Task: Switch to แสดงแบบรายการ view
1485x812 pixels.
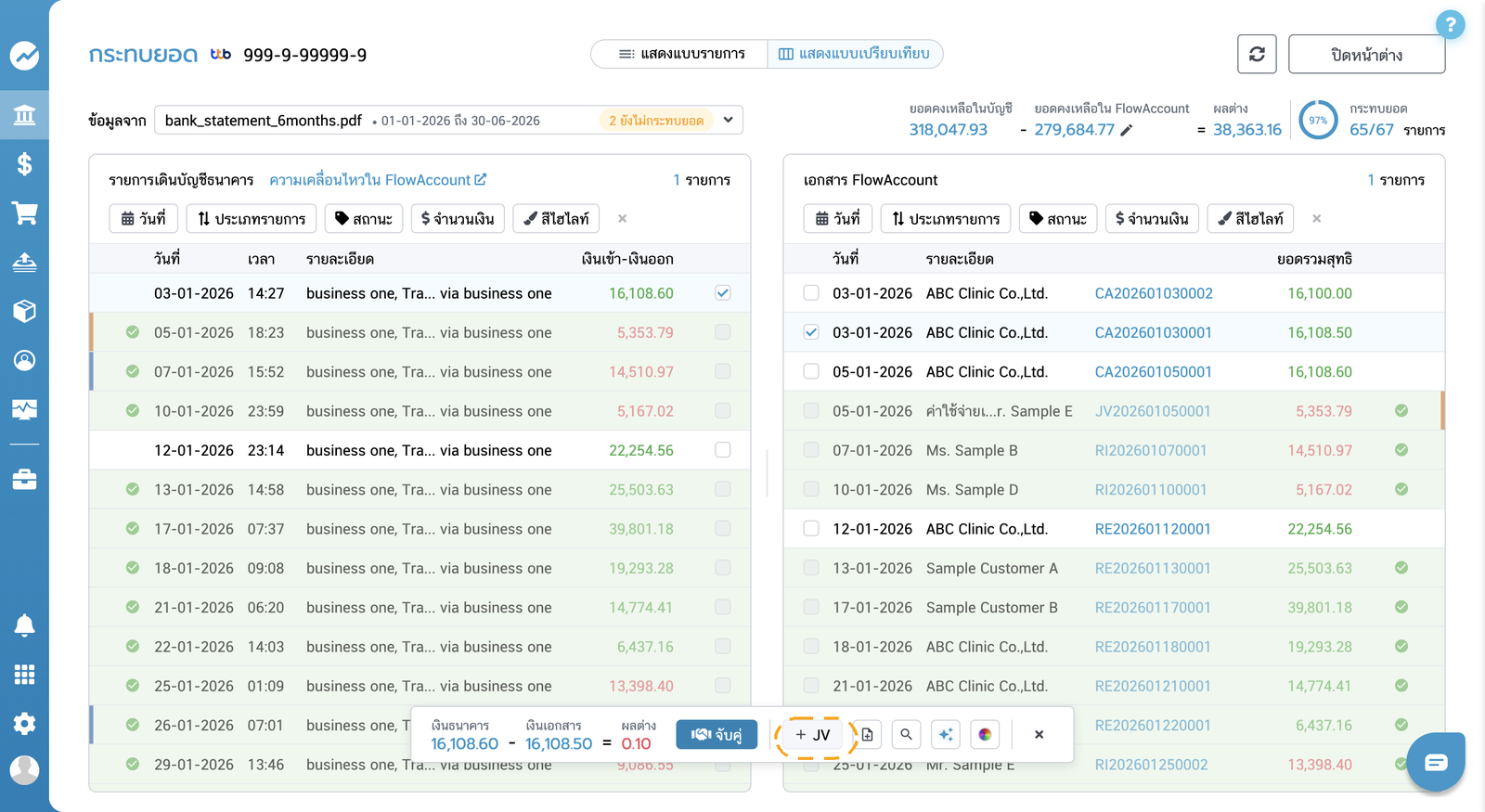Action: [681, 54]
